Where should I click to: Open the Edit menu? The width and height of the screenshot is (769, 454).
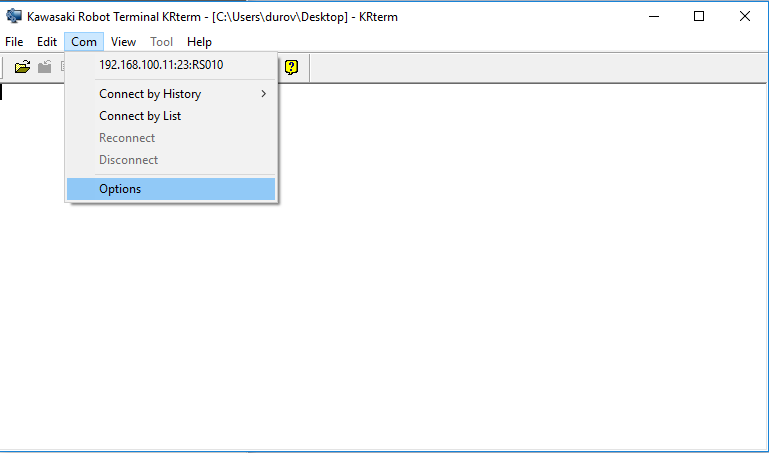(x=47, y=42)
